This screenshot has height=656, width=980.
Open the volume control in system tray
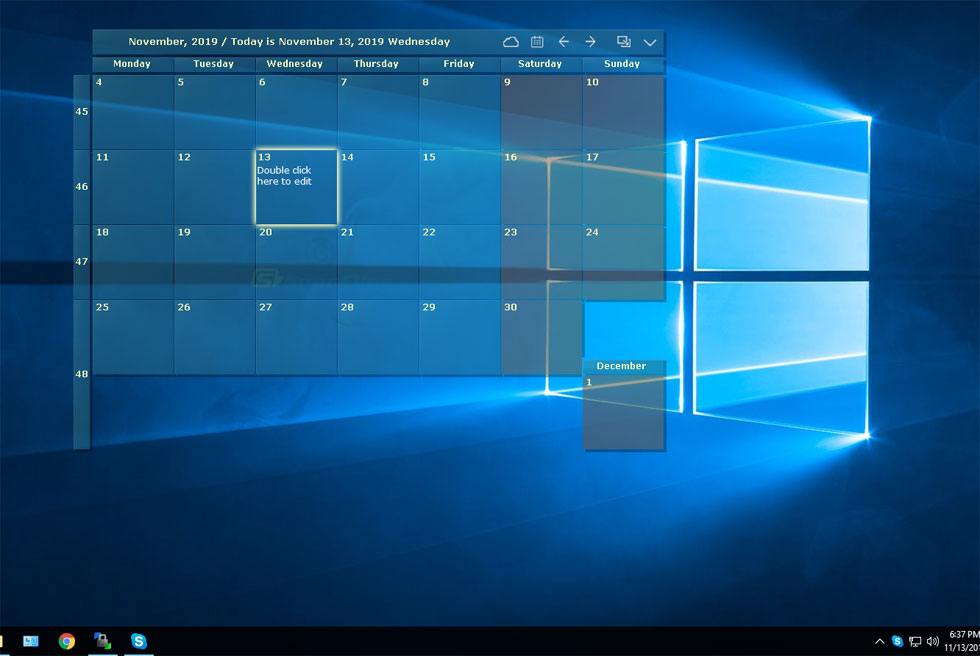[x=933, y=641]
